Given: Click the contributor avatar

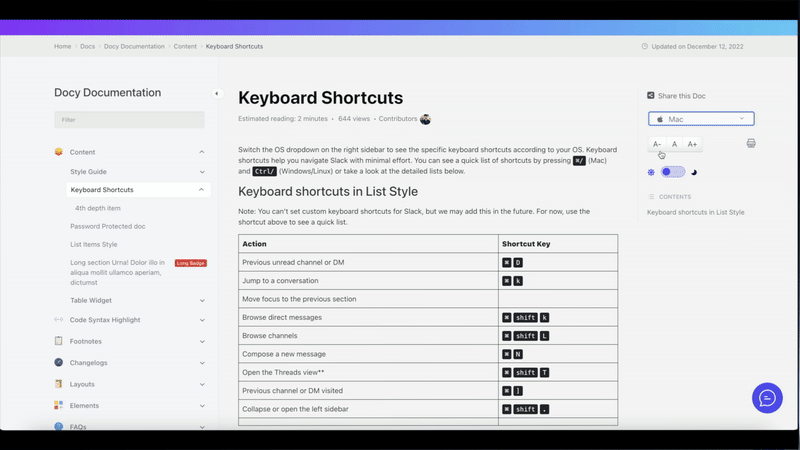Looking at the screenshot, I should pyautogui.click(x=426, y=119).
